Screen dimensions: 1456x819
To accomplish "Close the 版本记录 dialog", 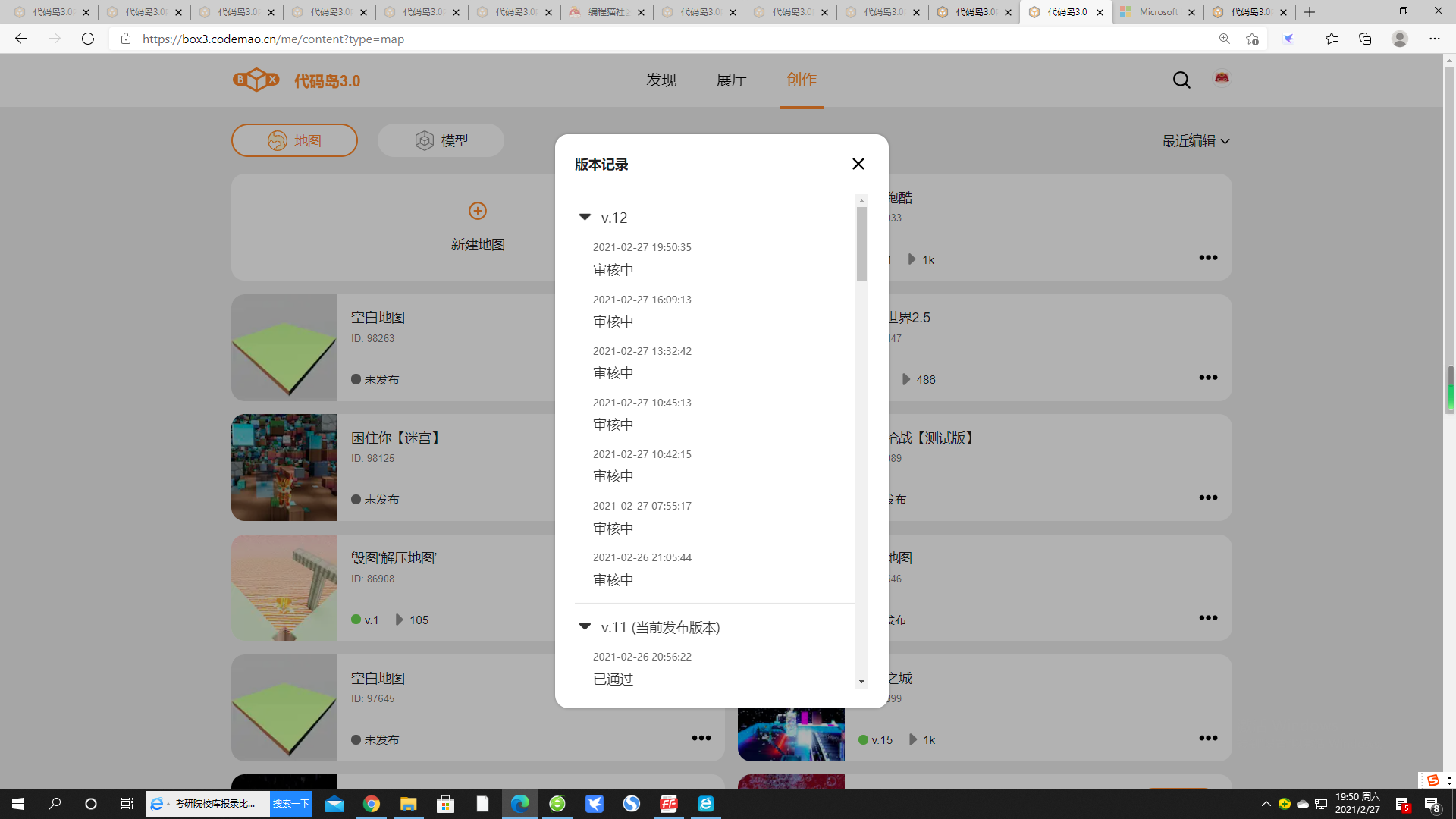I will click(858, 164).
